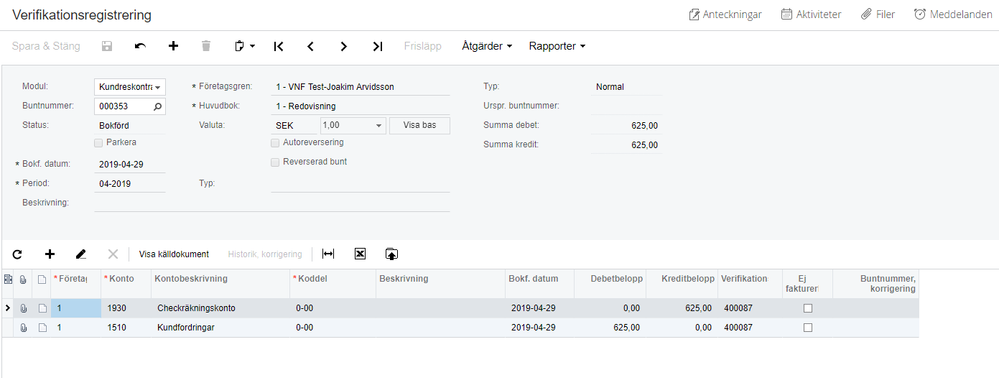Image resolution: width=999 pixels, height=378 pixels.
Task: Enable the Autoreversering checkbox
Action: (275, 142)
